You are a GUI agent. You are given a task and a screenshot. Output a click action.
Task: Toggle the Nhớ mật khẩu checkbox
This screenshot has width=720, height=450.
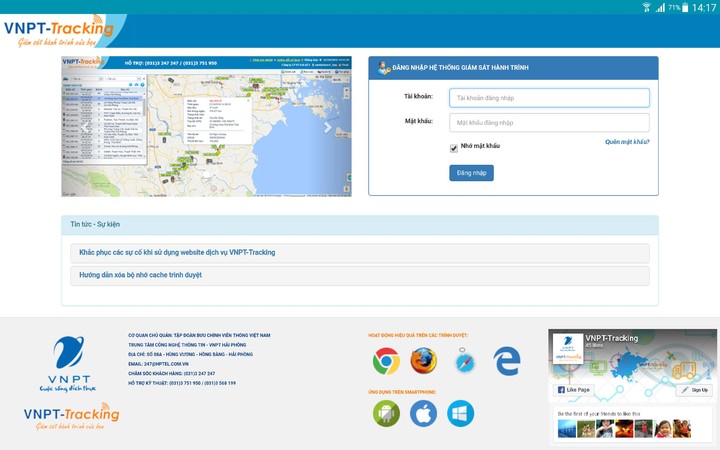(454, 148)
